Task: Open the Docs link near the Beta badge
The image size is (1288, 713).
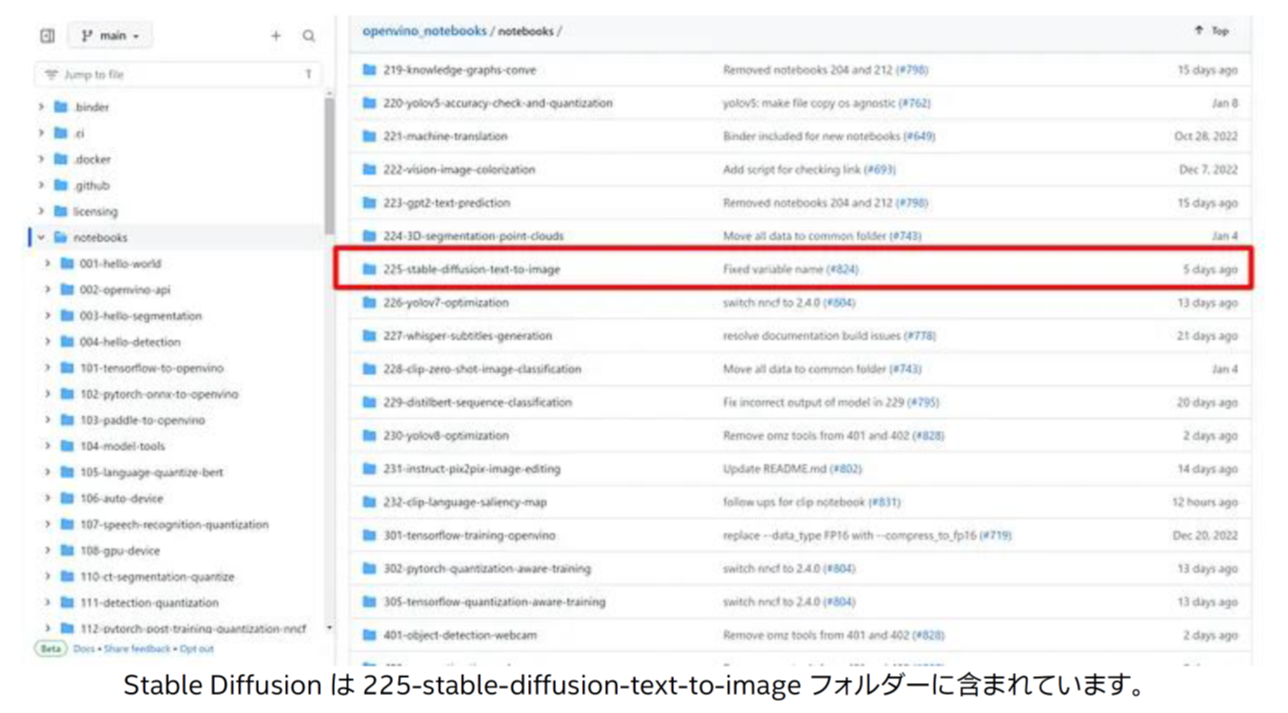Action: pyautogui.click(x=87, y=649)
